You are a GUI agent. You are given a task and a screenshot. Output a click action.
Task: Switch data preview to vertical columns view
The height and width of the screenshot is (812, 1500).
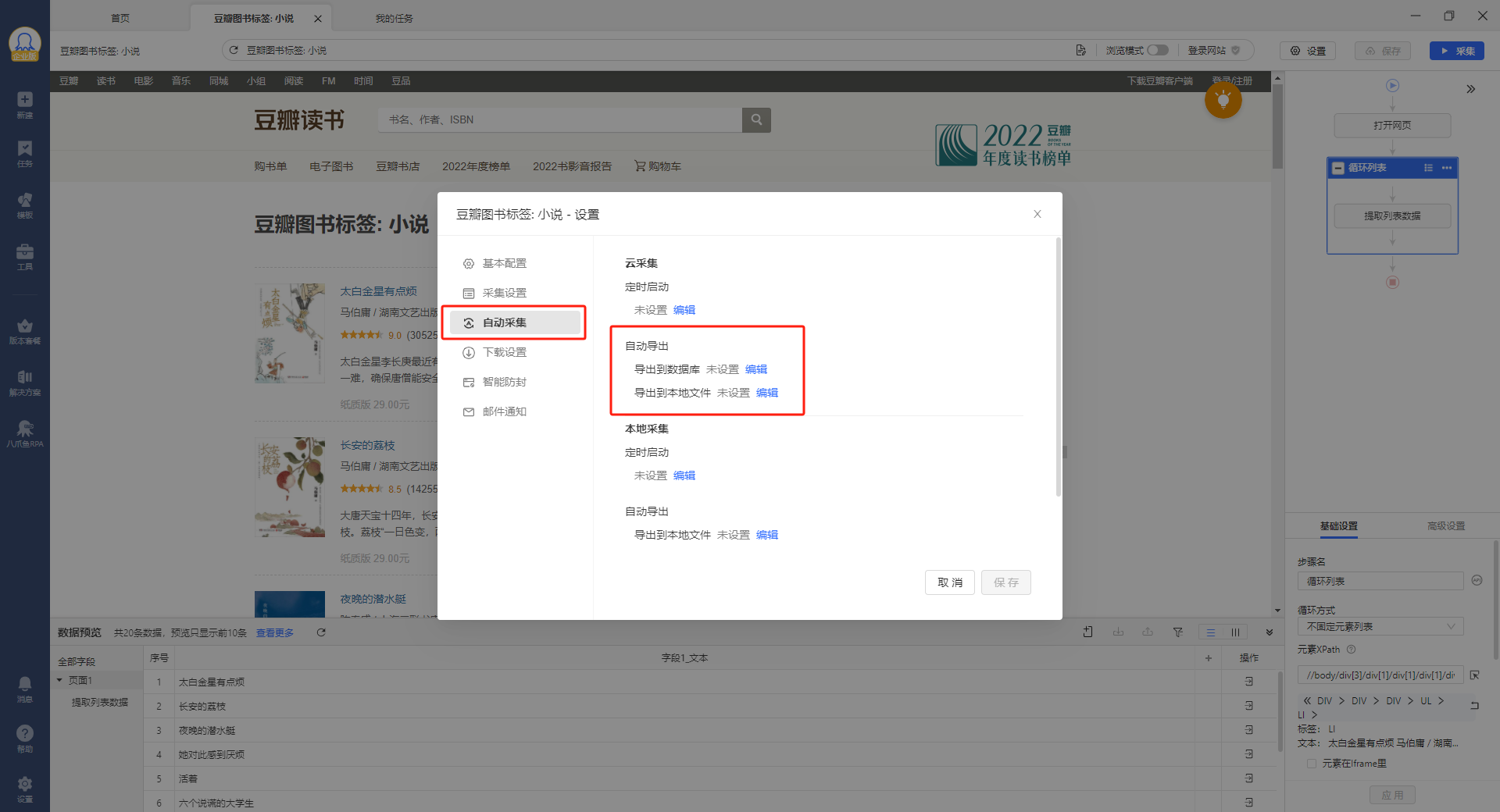1235,632
